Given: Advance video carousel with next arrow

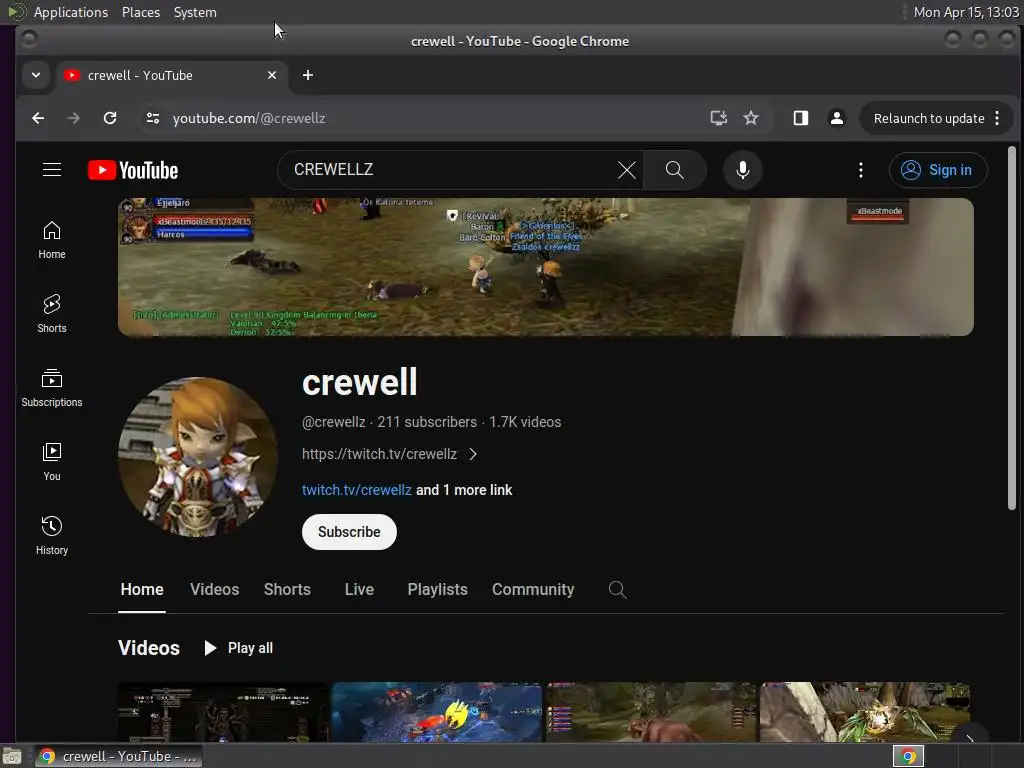Looking at the screenshot, I should (x=970, y=737).
